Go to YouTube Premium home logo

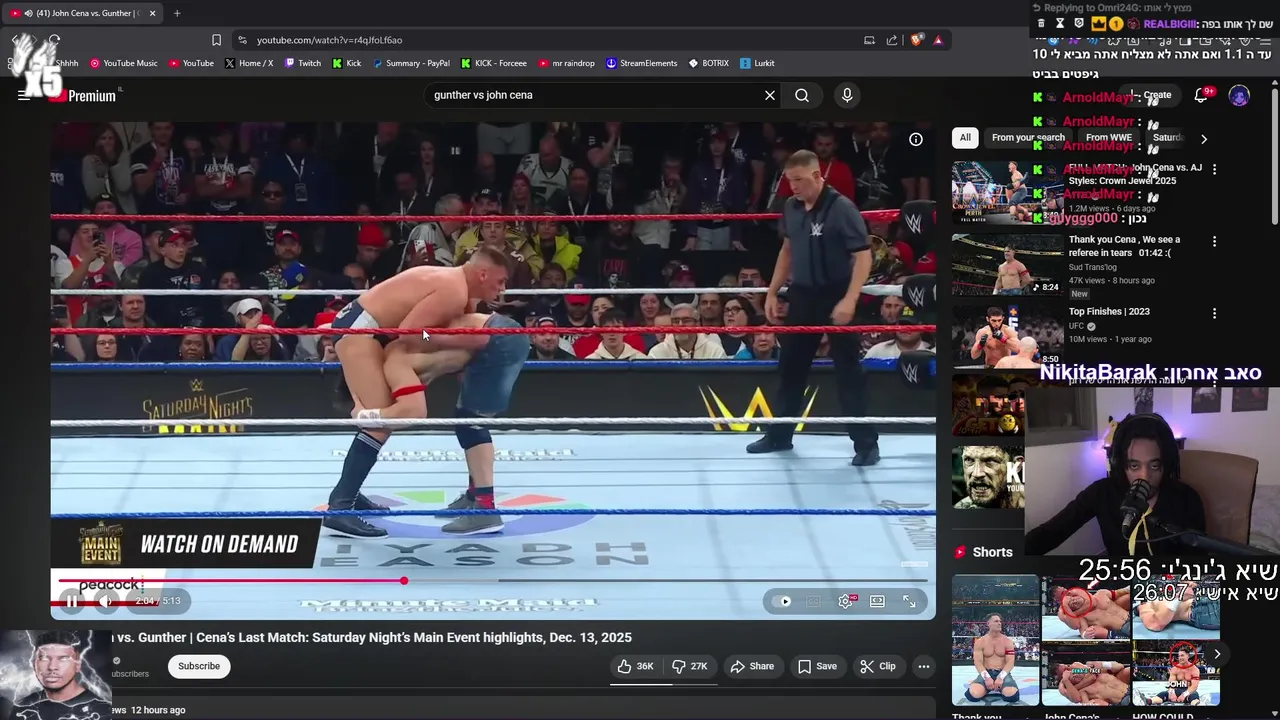[84, 96]
